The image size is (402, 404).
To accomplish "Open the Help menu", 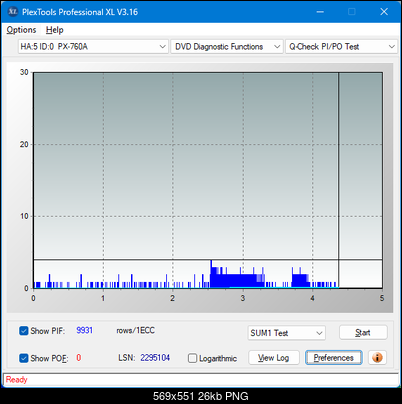I will coord(55,30).
